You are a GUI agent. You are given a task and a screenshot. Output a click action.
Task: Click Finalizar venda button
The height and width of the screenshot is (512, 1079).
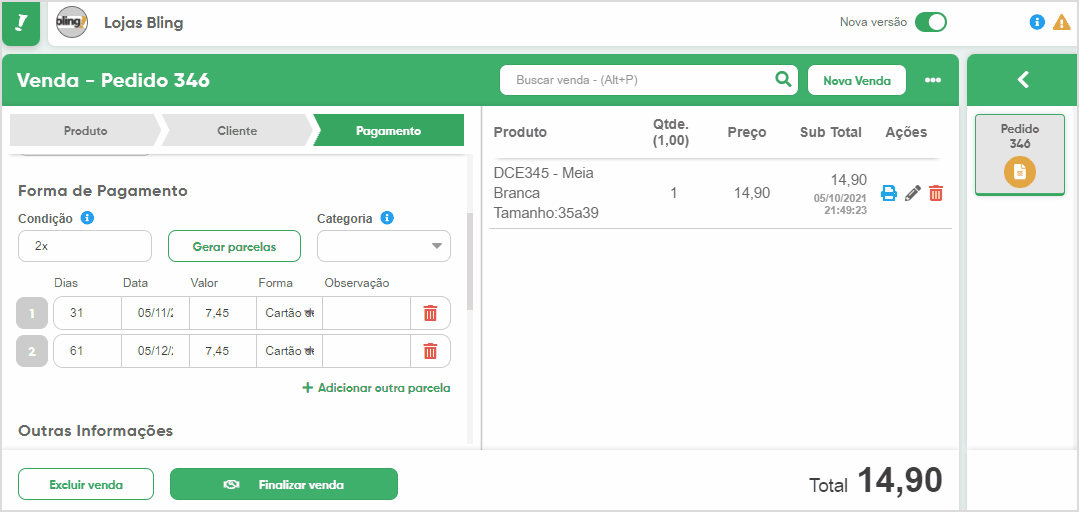[284, 484]
